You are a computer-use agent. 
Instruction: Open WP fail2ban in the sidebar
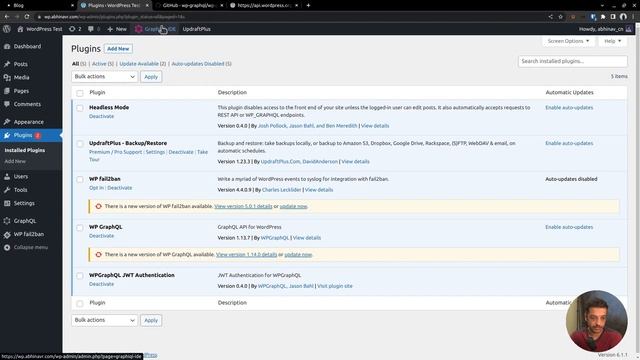29,234
